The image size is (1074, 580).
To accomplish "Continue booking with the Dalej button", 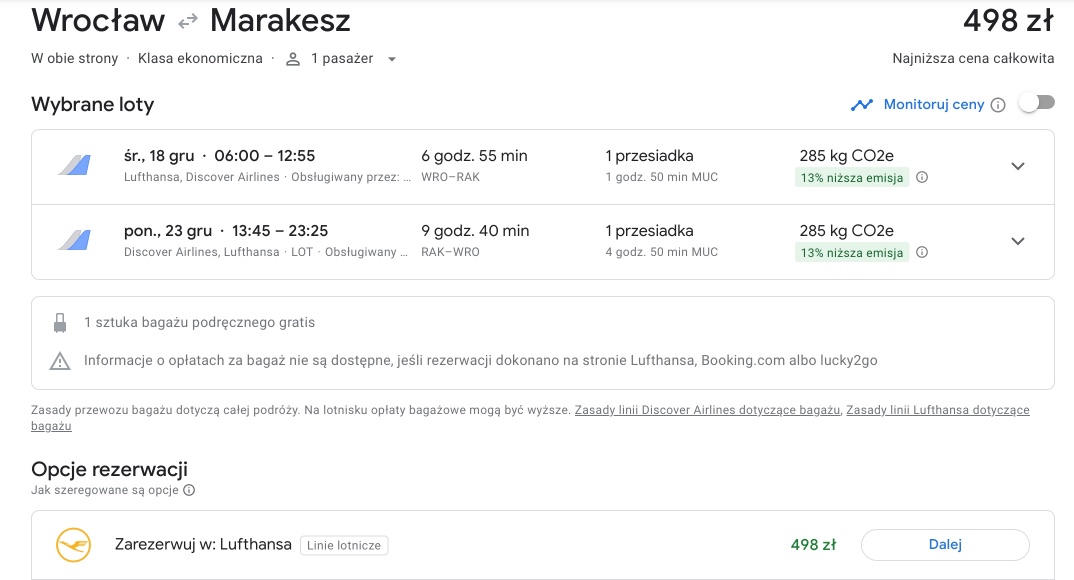I will (945, 545).
